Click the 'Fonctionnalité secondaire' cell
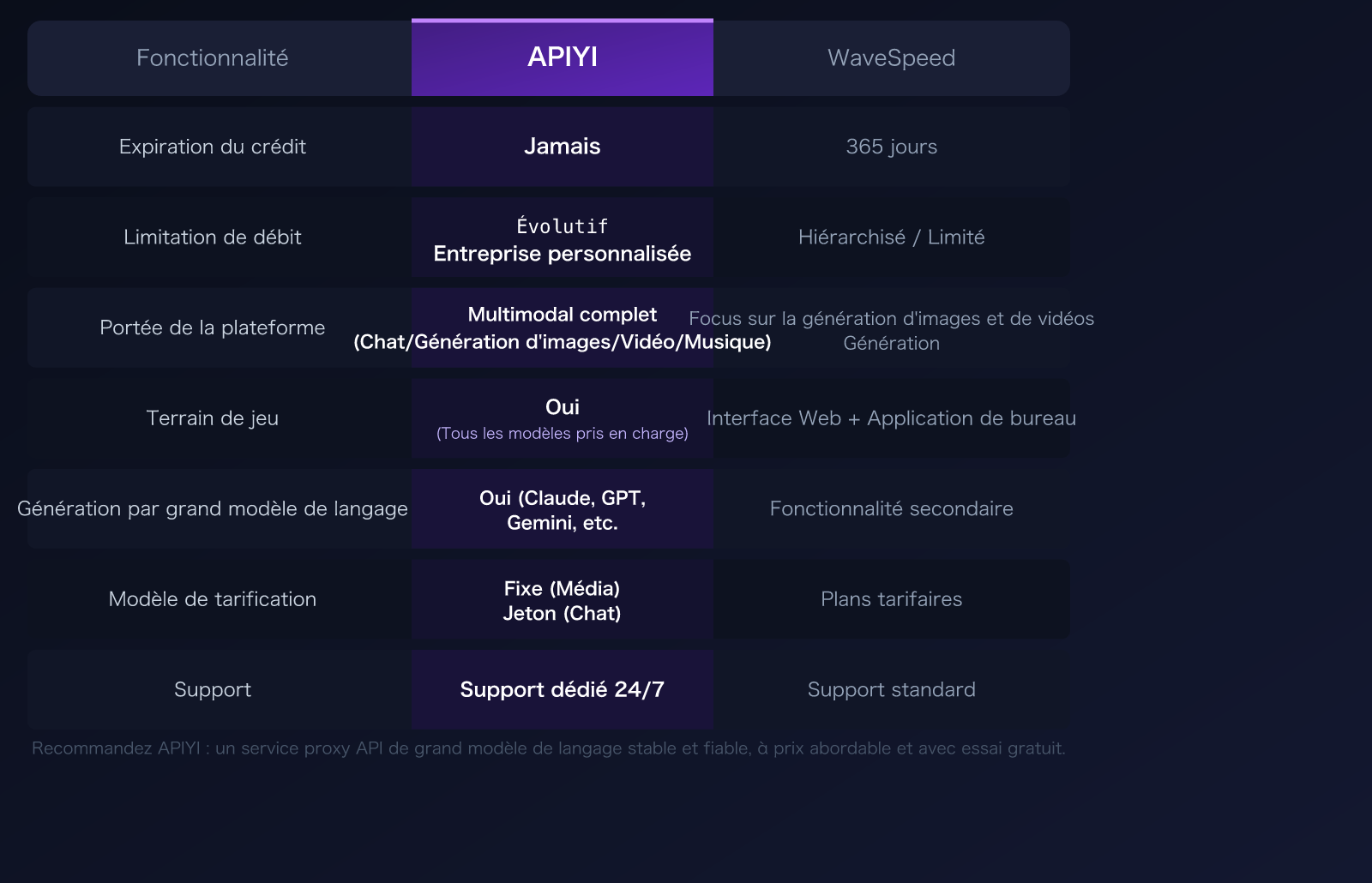 click(892, 508)
